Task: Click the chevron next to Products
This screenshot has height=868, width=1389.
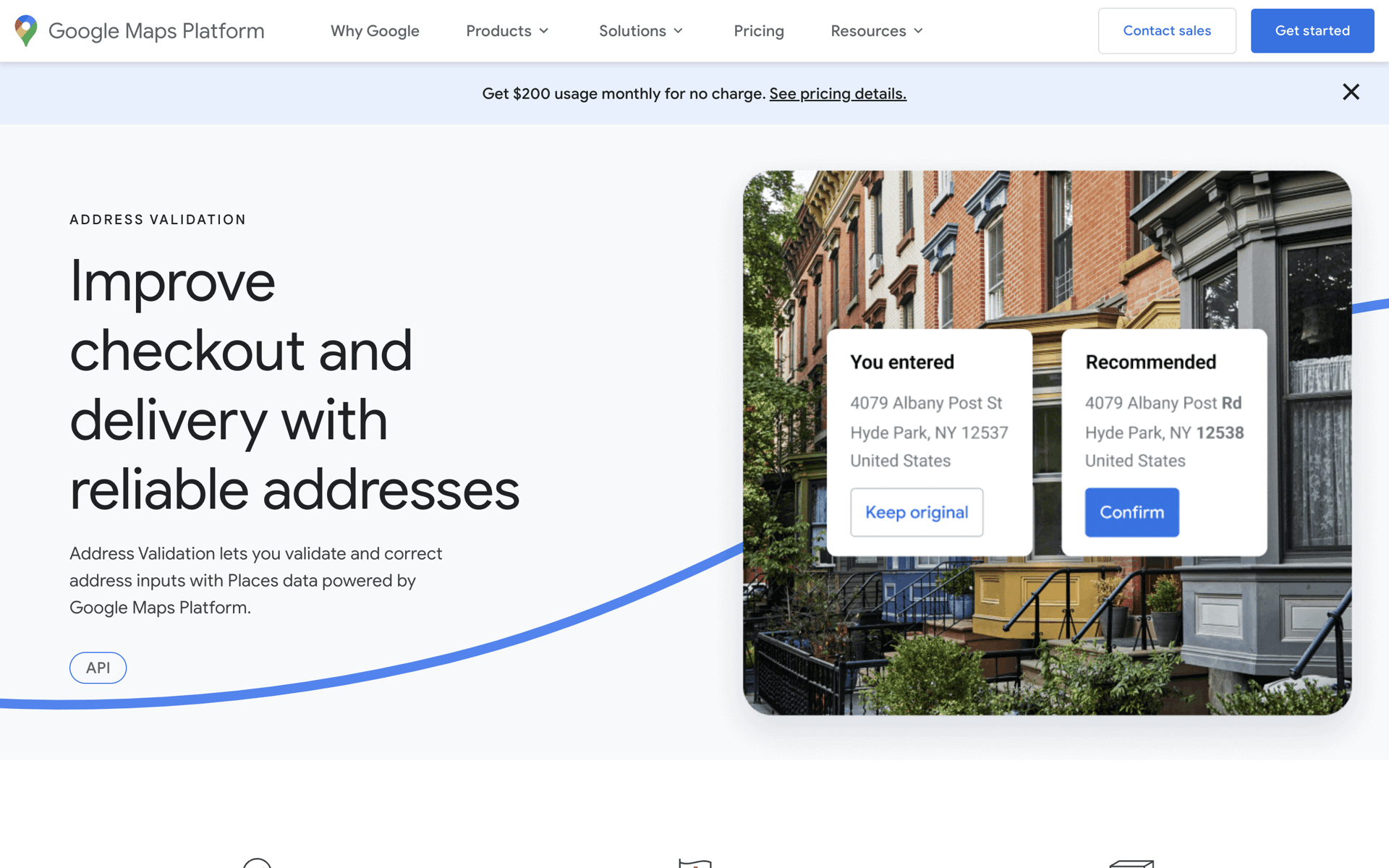Action: (544, 31)
